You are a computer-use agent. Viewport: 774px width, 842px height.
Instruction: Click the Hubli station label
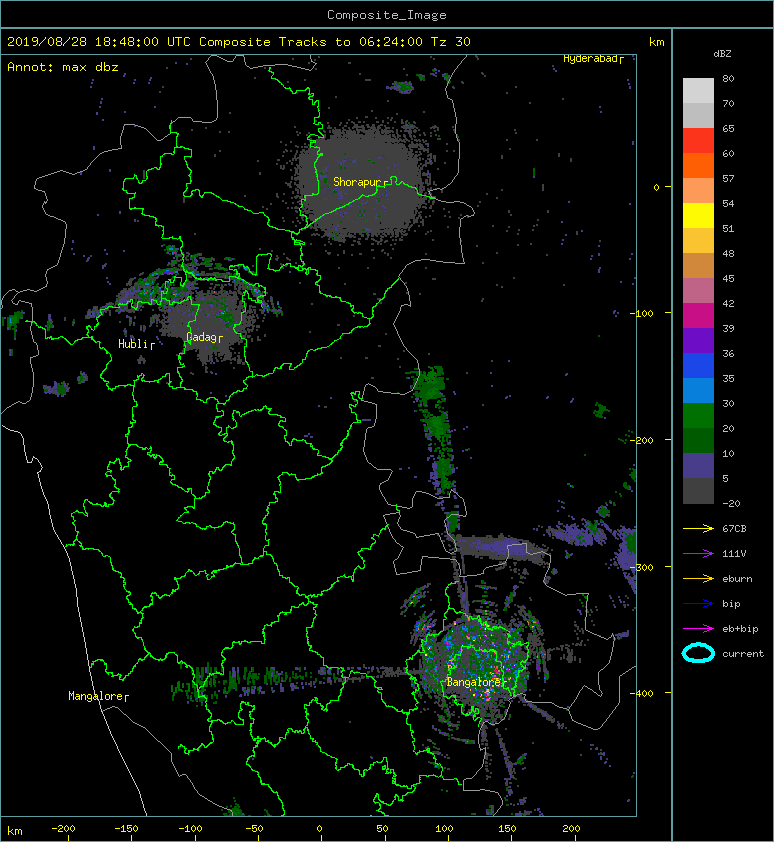[x=133, y=344]
